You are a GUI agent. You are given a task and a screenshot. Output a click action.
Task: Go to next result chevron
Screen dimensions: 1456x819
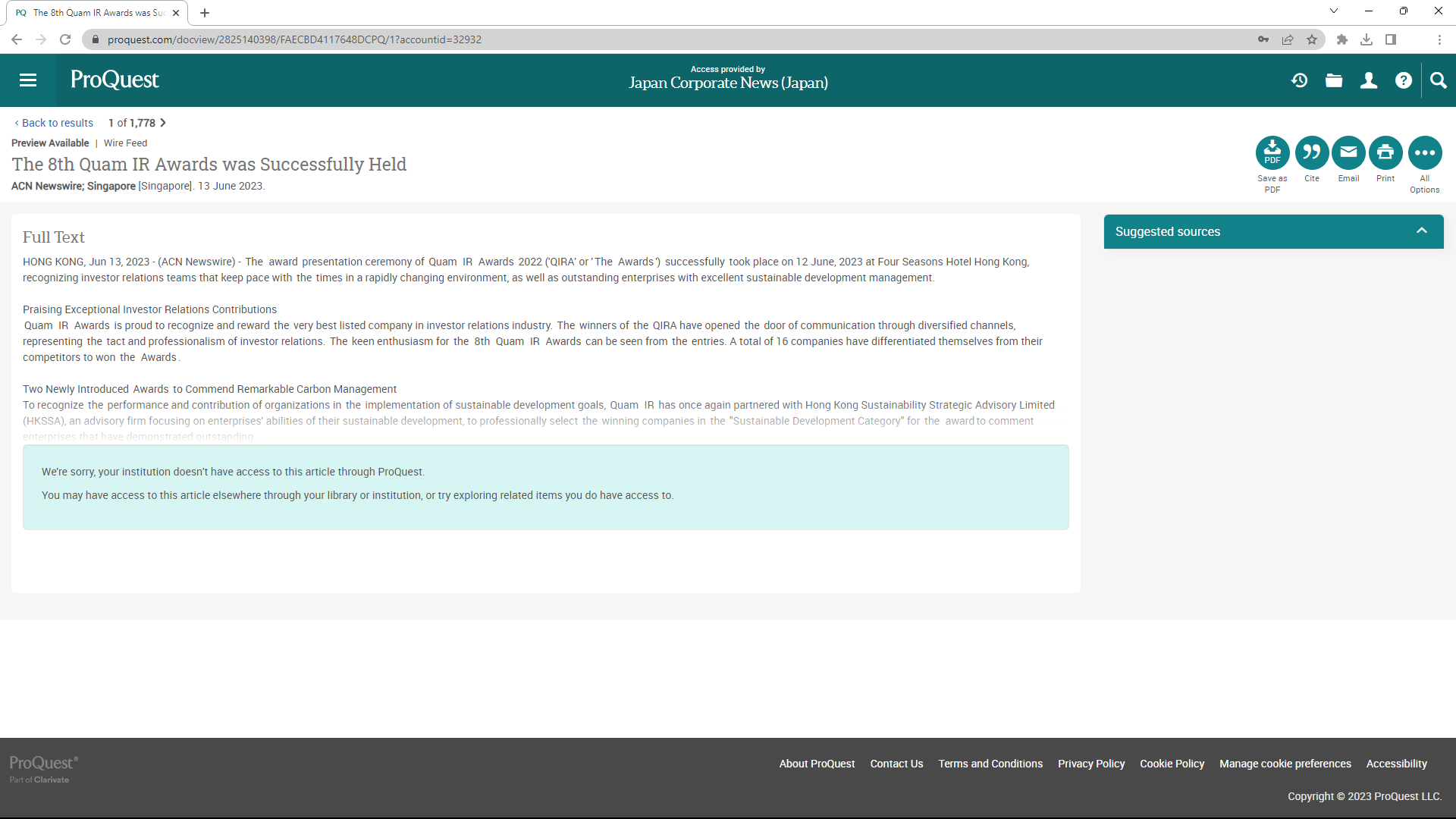tap(162, 123)
